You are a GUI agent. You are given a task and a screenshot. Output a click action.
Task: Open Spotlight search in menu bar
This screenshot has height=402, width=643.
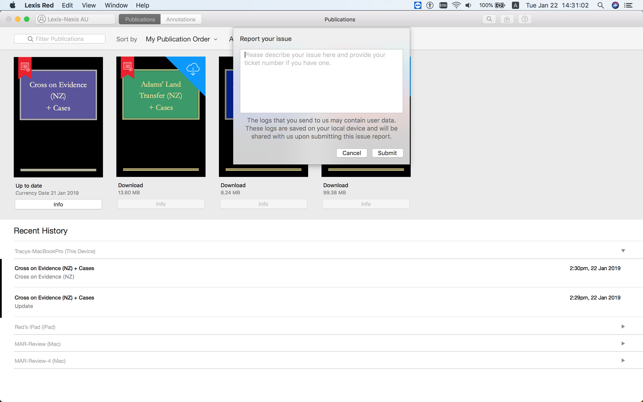600,5
